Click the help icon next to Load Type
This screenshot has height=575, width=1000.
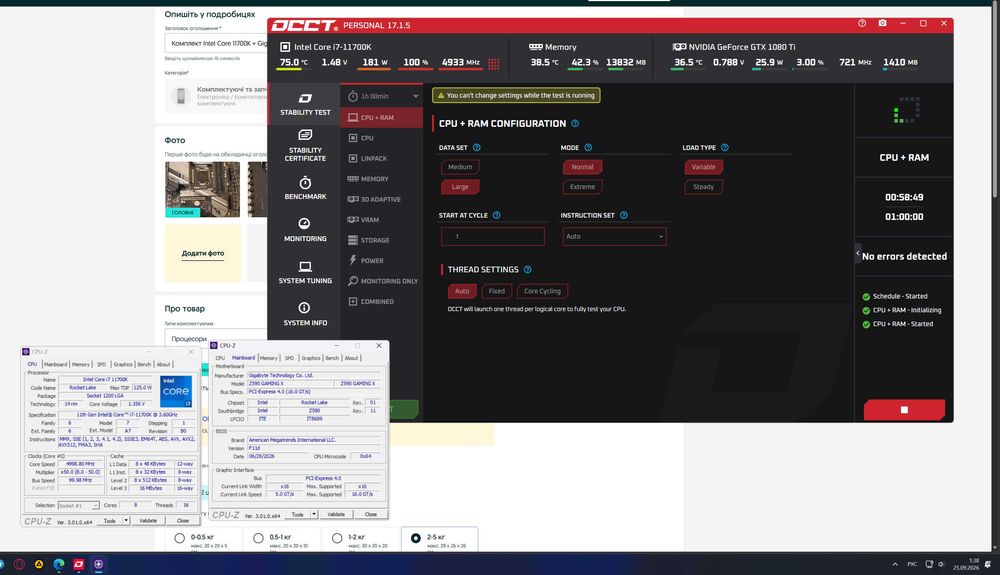[724, 147]
